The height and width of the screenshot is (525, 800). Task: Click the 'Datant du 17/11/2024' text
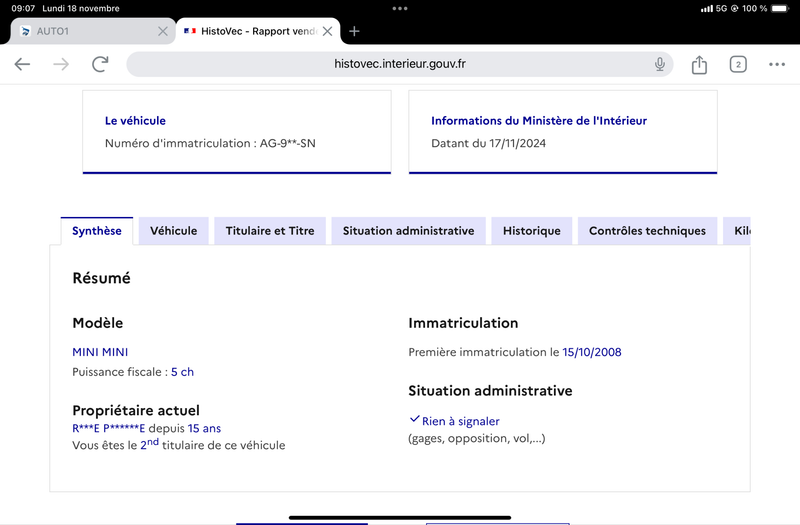coord(488,143)
